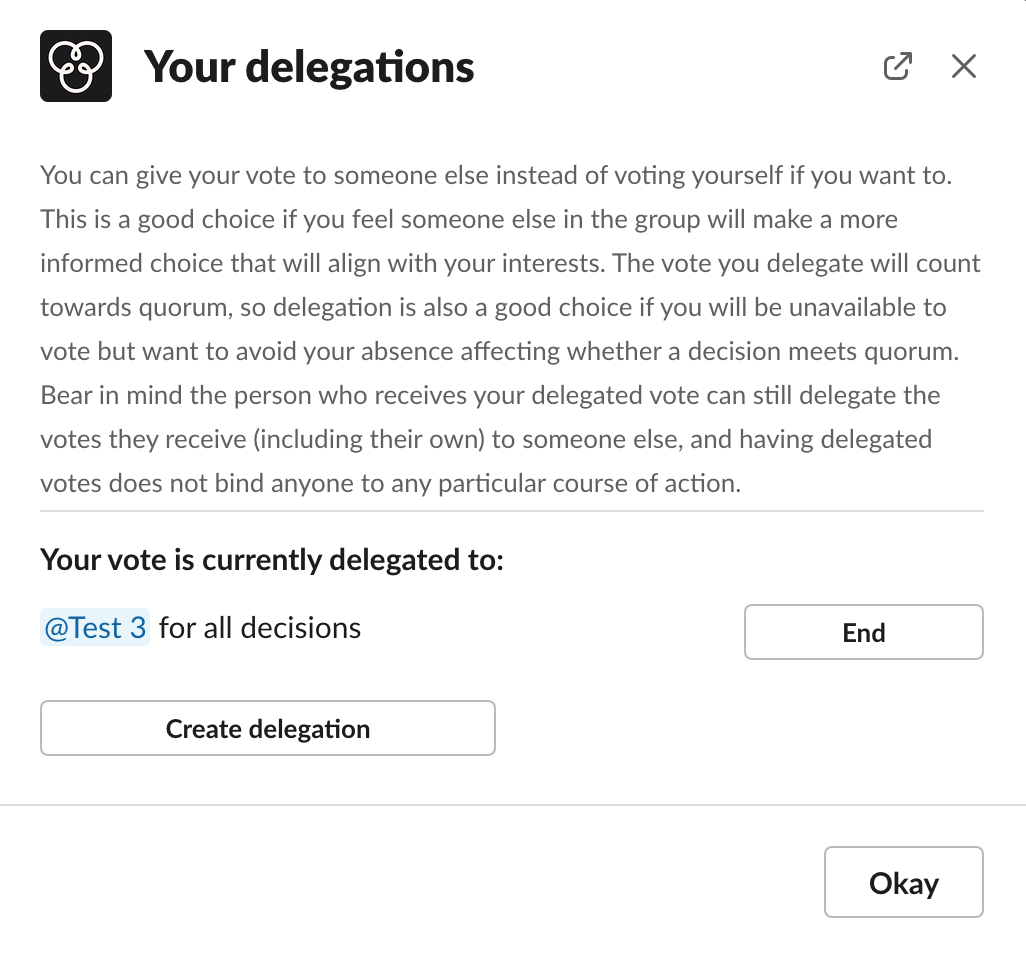
Task: End the delegation to @Test 3
Action: click(x=863, y=631)
